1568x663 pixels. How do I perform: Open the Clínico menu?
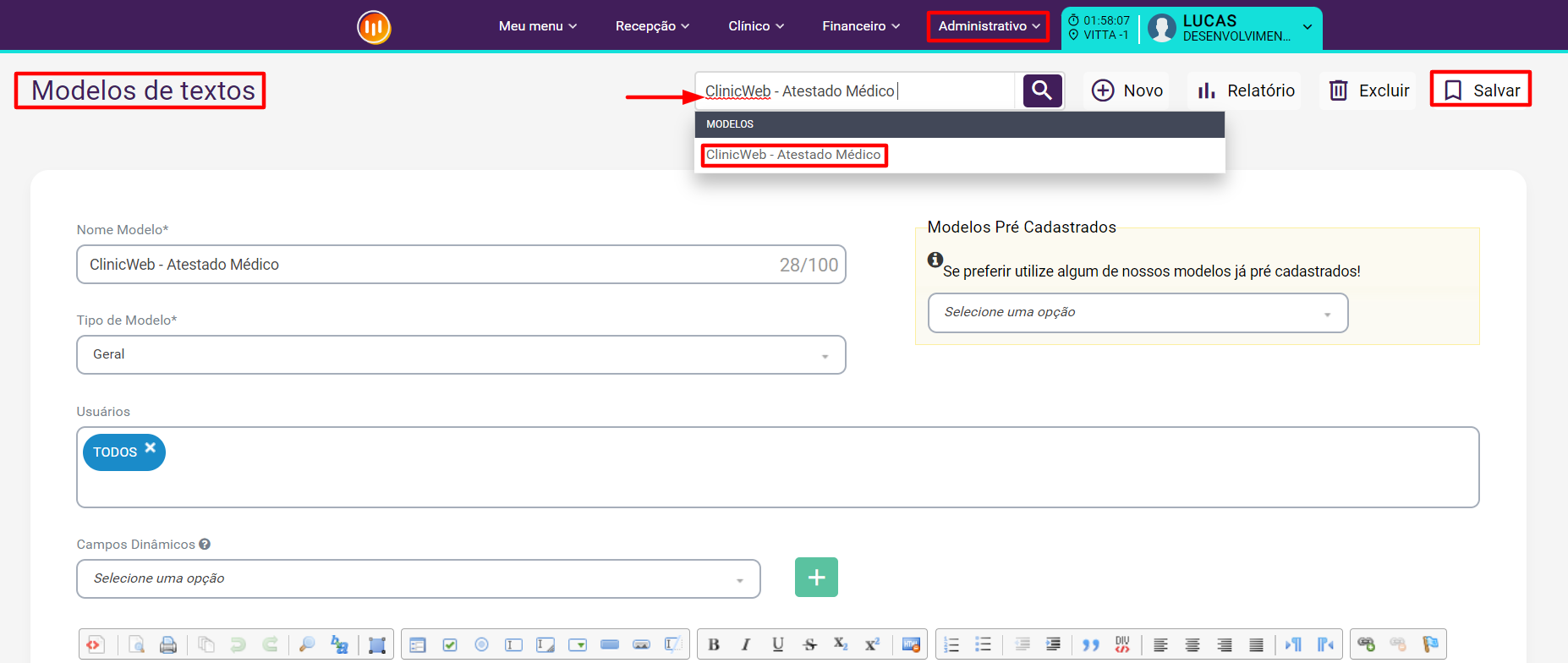pos(756,26)
